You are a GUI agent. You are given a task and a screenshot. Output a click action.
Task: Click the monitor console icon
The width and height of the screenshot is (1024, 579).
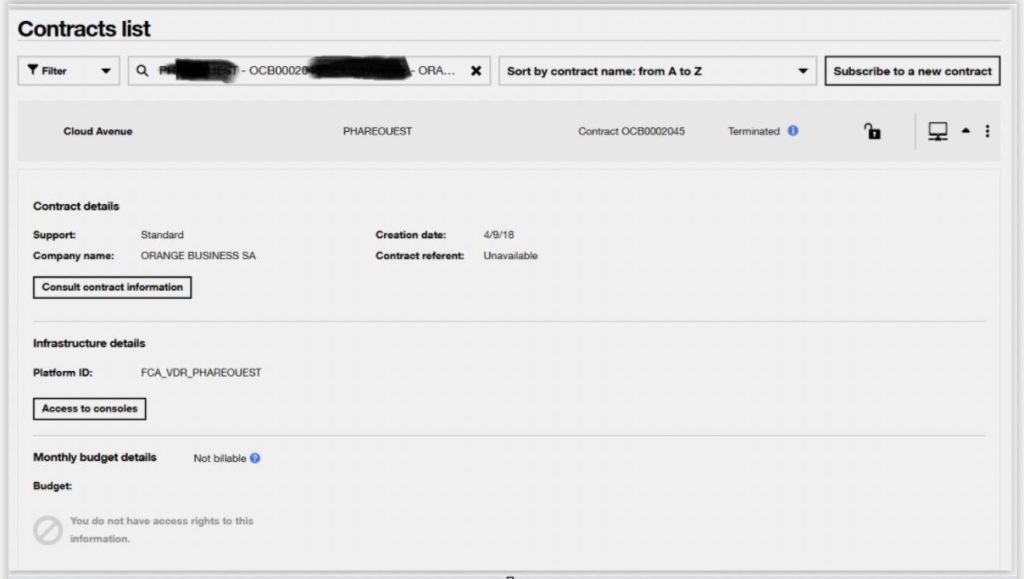(938, 131)
